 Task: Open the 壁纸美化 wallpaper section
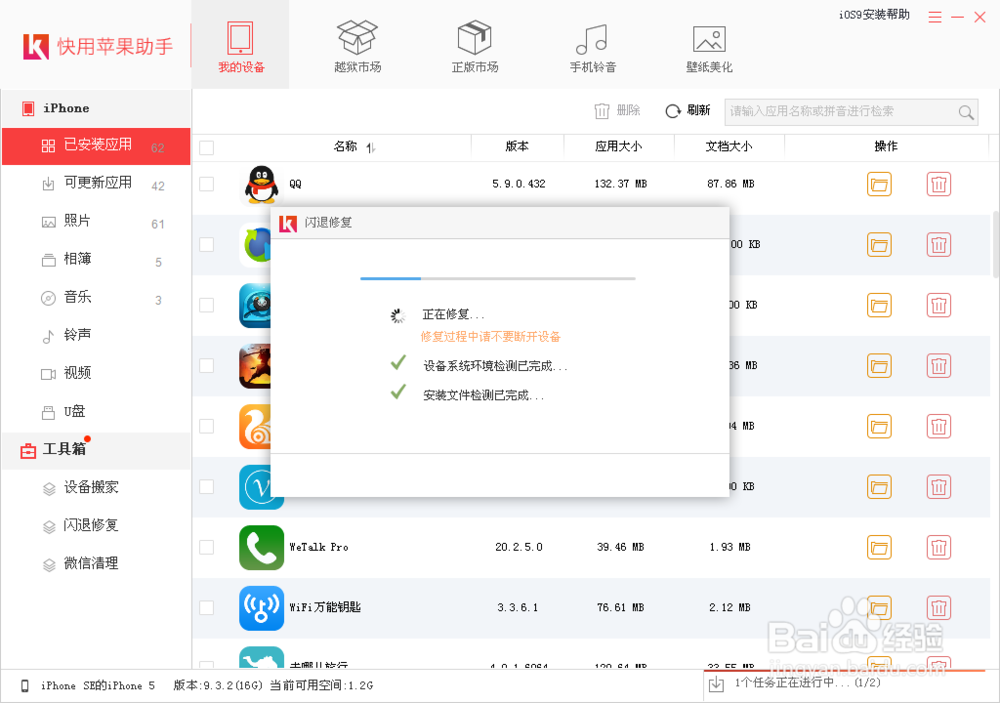pyautogui.click(x=709, y=44)
